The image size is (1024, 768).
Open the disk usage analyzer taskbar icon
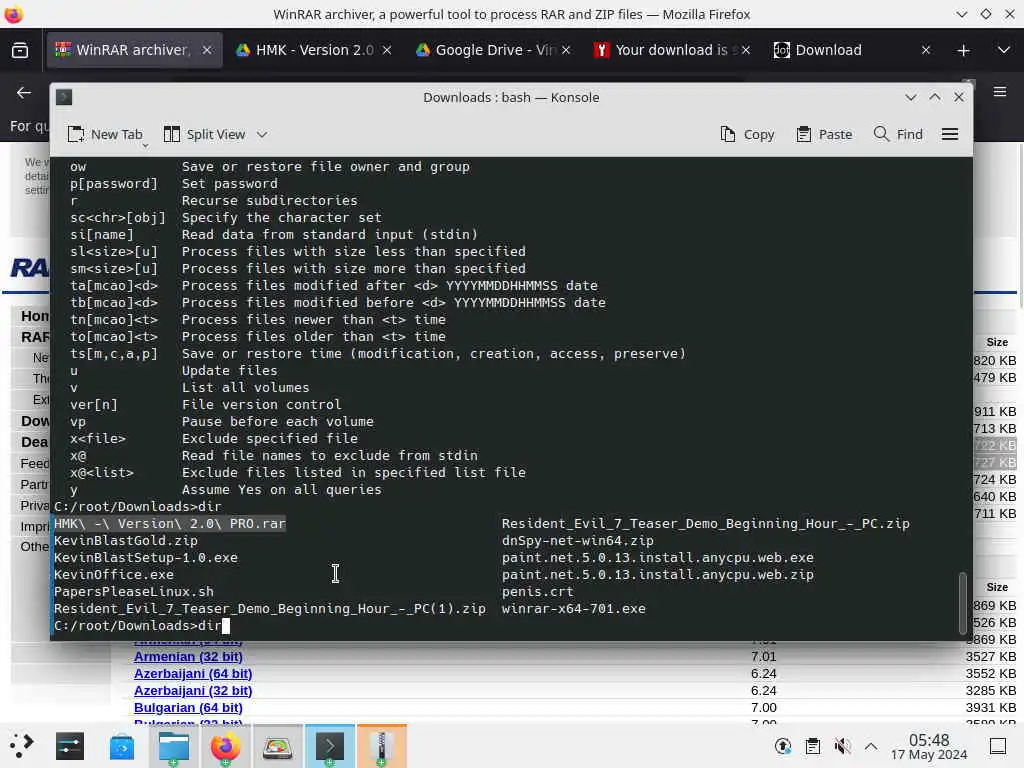[278, 746]
